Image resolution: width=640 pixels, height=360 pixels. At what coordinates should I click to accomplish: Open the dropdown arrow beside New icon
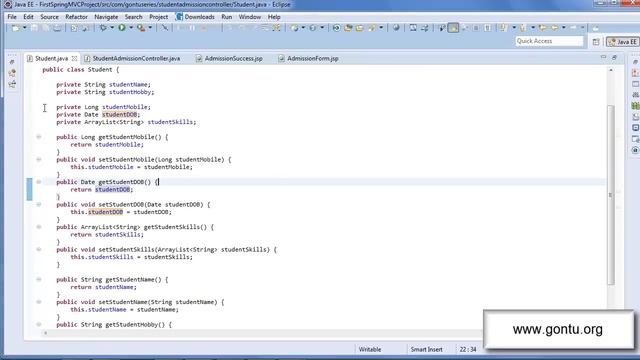pos(24,28)
